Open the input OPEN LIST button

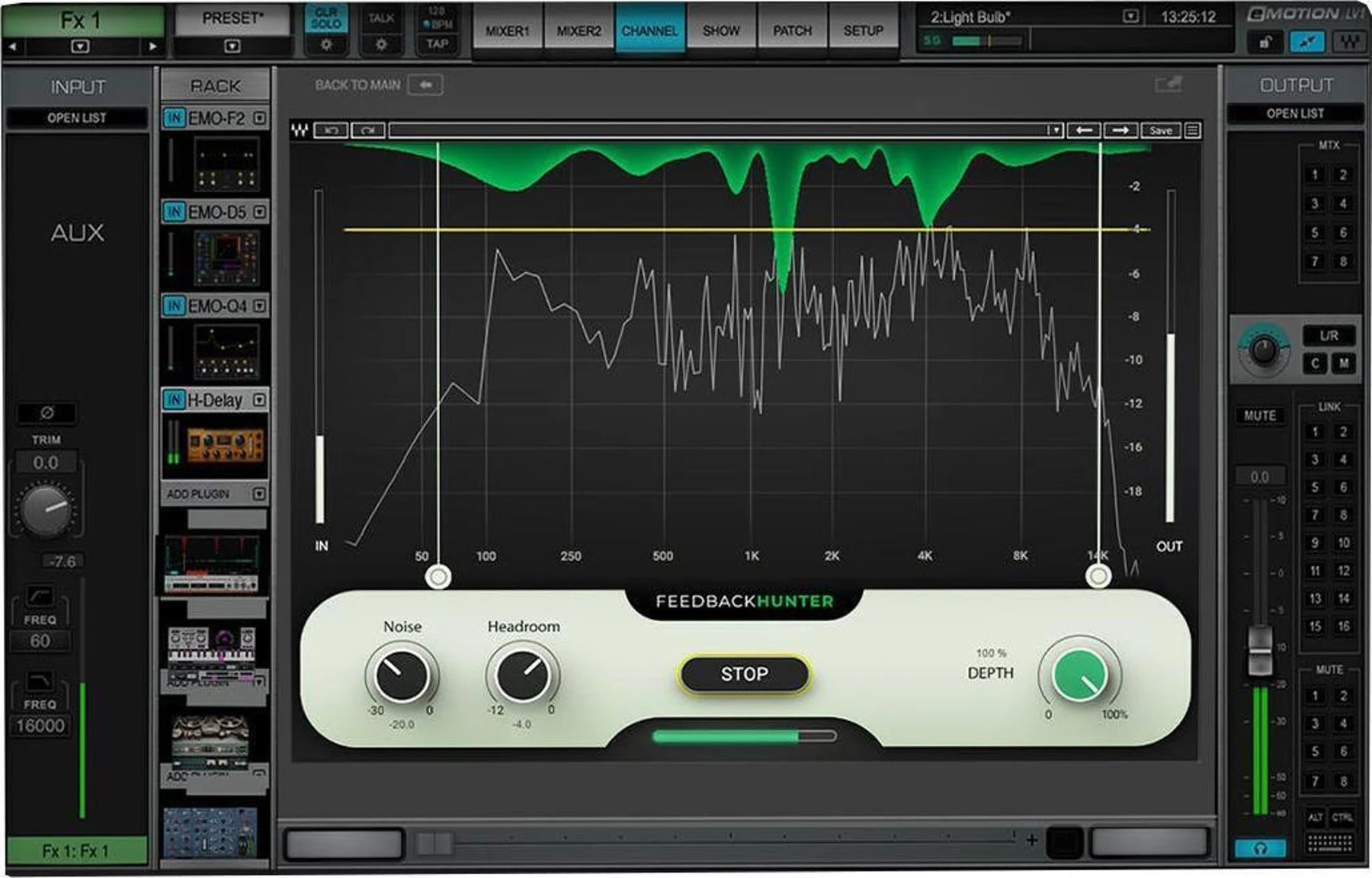(x=76, y=118)
